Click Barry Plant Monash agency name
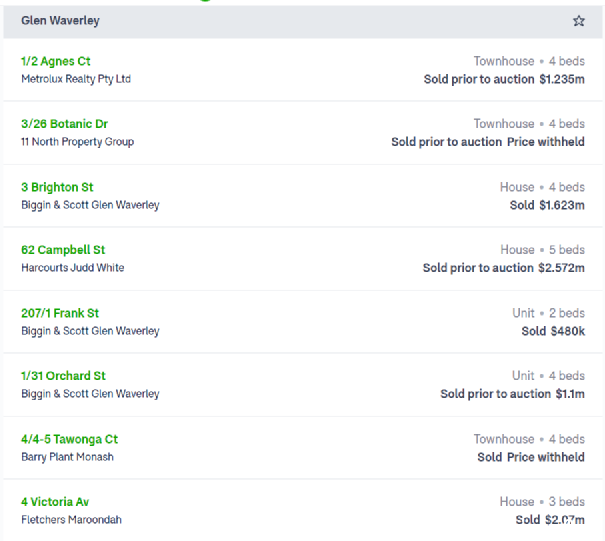The width and height of the screenshot is (605, 541). [x=67, y=457]
